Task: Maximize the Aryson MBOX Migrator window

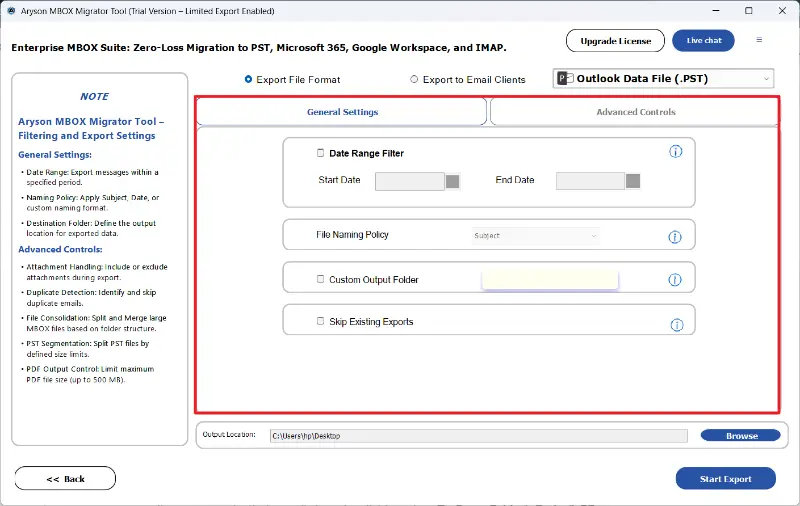Action: (748, 11)
